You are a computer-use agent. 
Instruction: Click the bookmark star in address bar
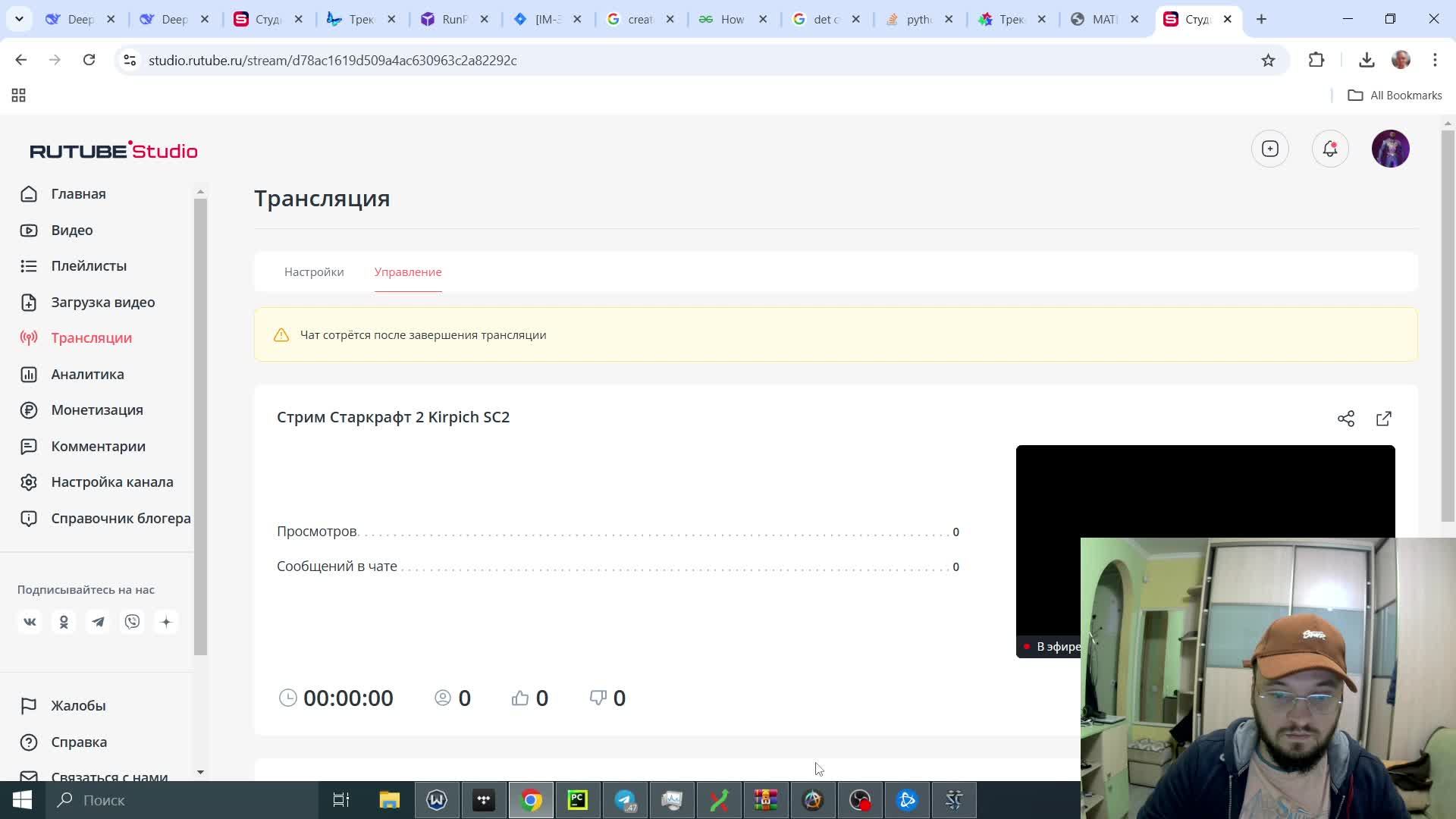click(1267, 60)
